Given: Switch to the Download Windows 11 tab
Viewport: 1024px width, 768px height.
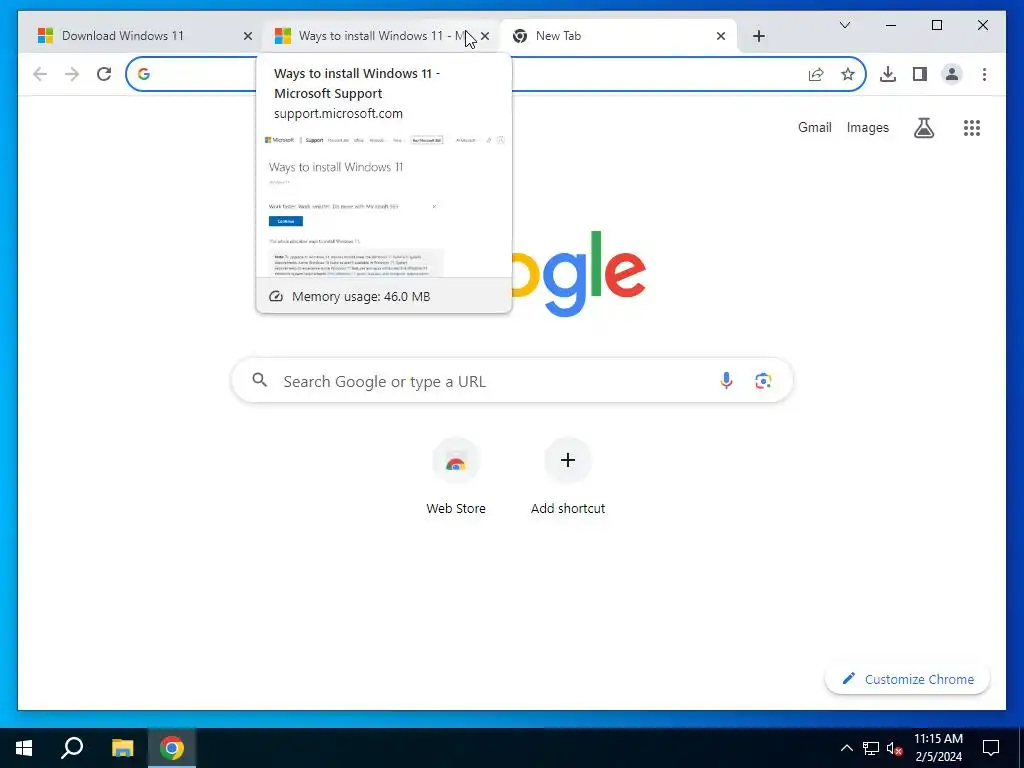Looking at the screenshot, I should [140, 36].
